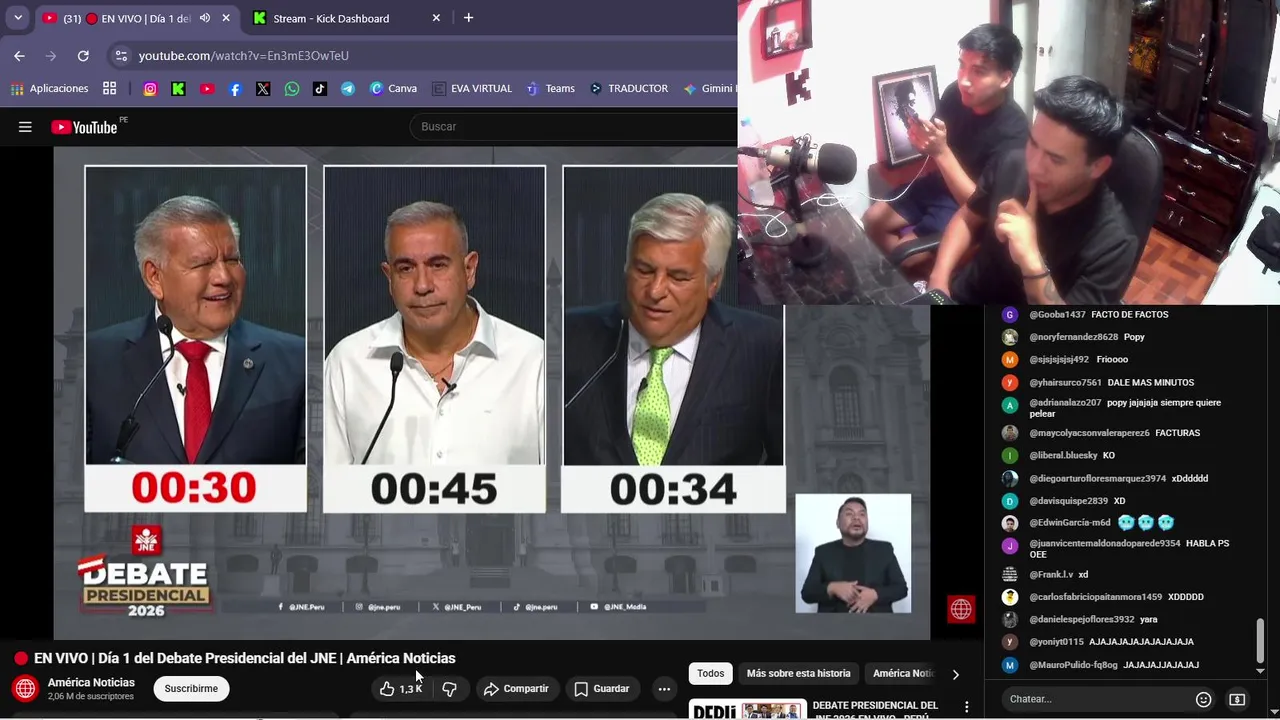Open the Facebook bookmark
Screen dimensions: 1280x720
point(235,89)
